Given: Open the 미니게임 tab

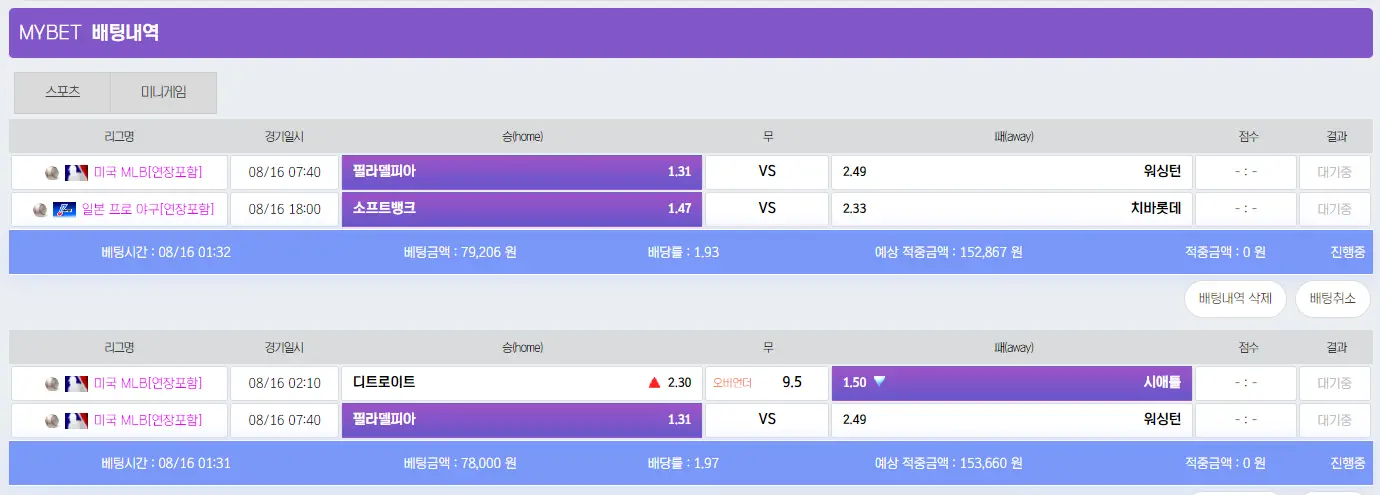Looking at the screenshot, I should click(164, 92).
